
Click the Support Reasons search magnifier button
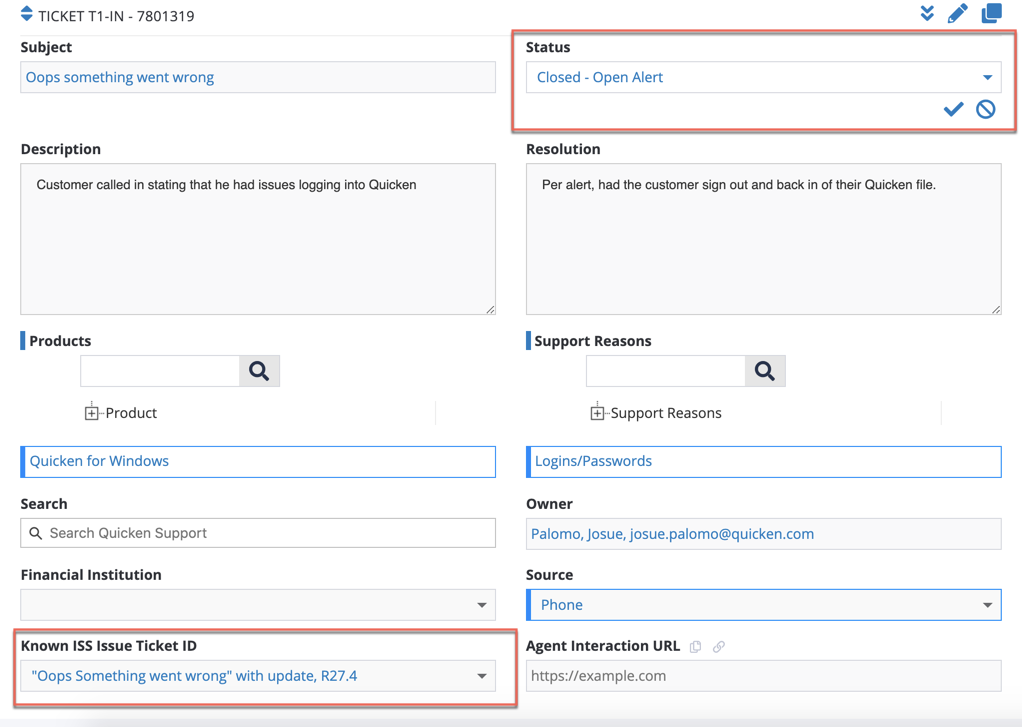765,371
